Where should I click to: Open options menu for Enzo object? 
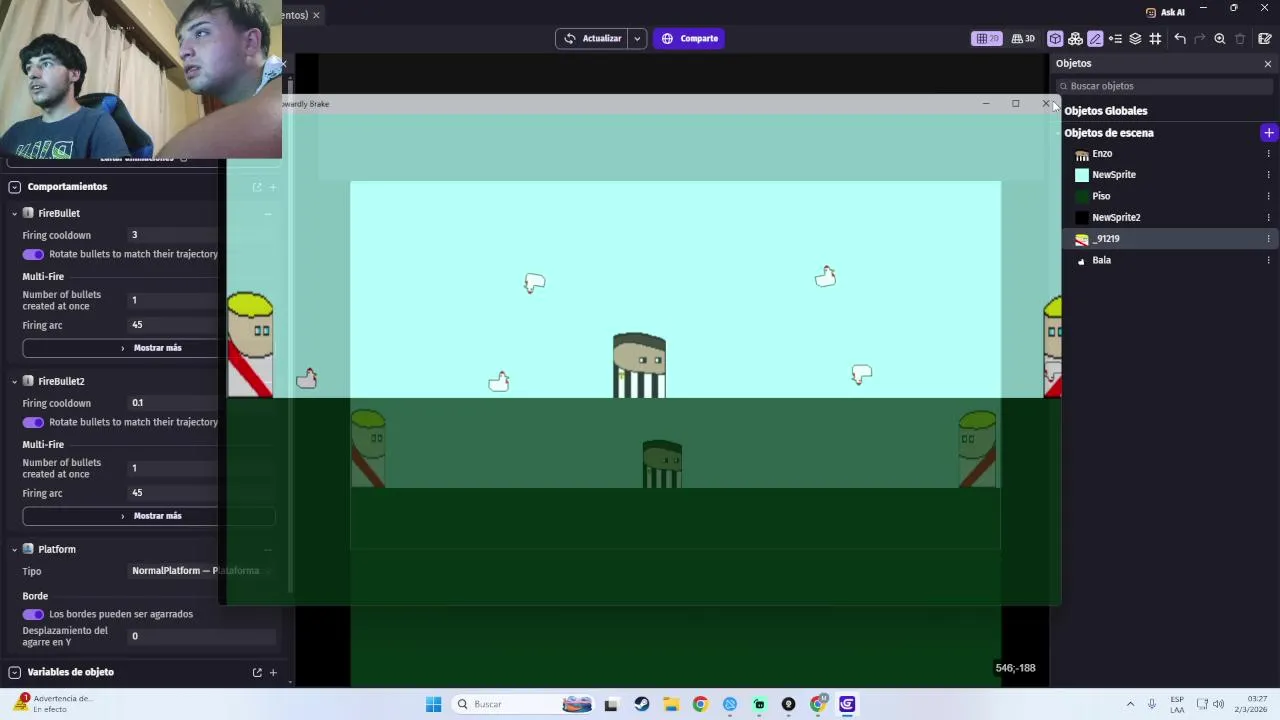tap(1268, 154)
